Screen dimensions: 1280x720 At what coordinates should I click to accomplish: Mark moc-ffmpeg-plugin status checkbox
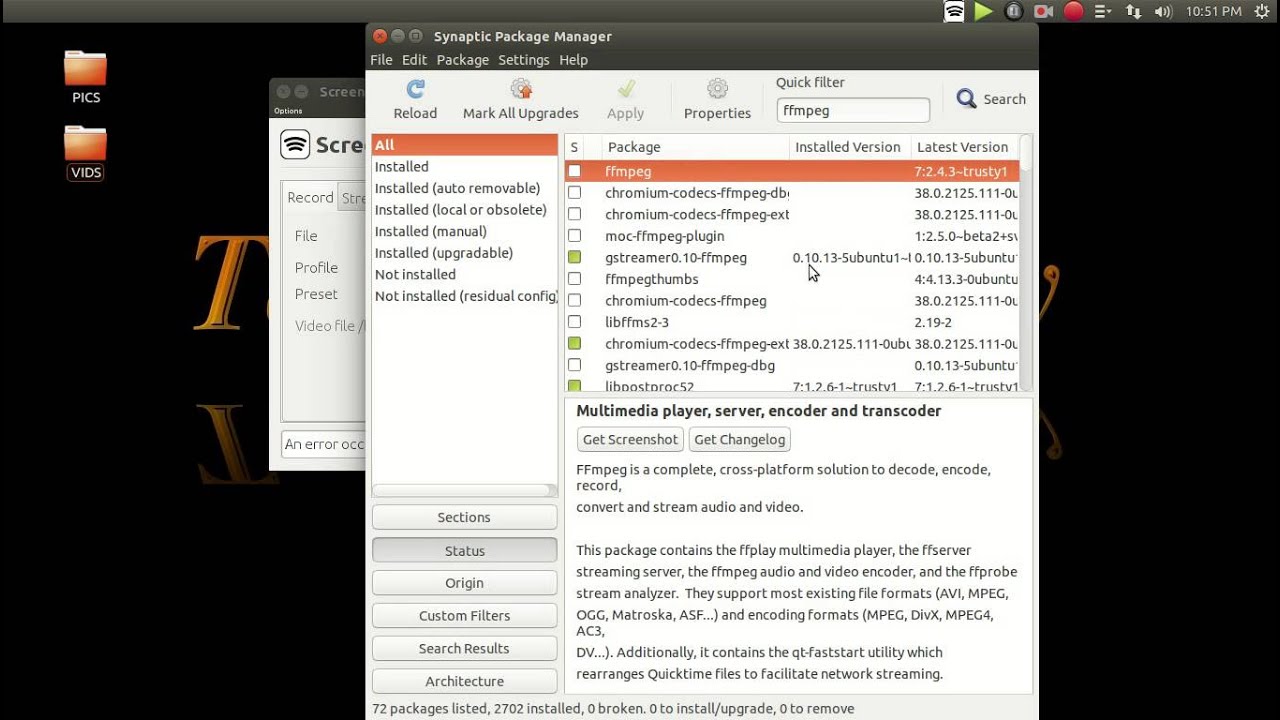[574, 236]
